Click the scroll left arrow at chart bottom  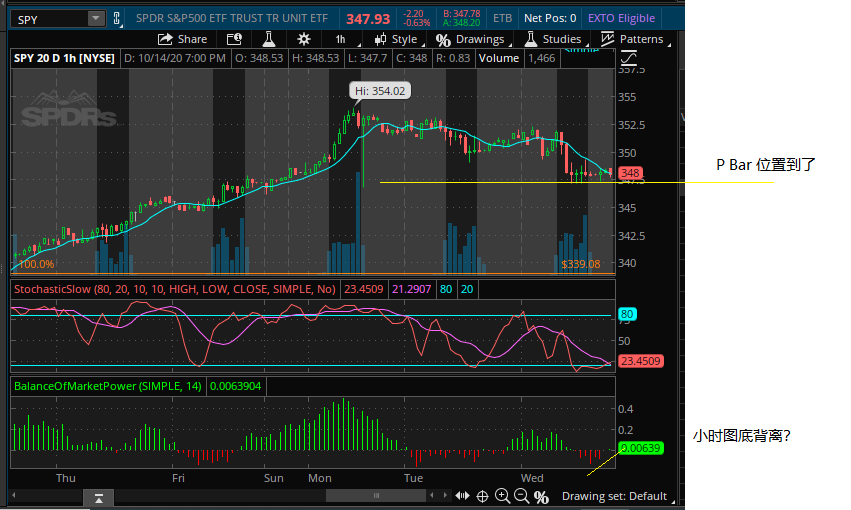point(14,495)
